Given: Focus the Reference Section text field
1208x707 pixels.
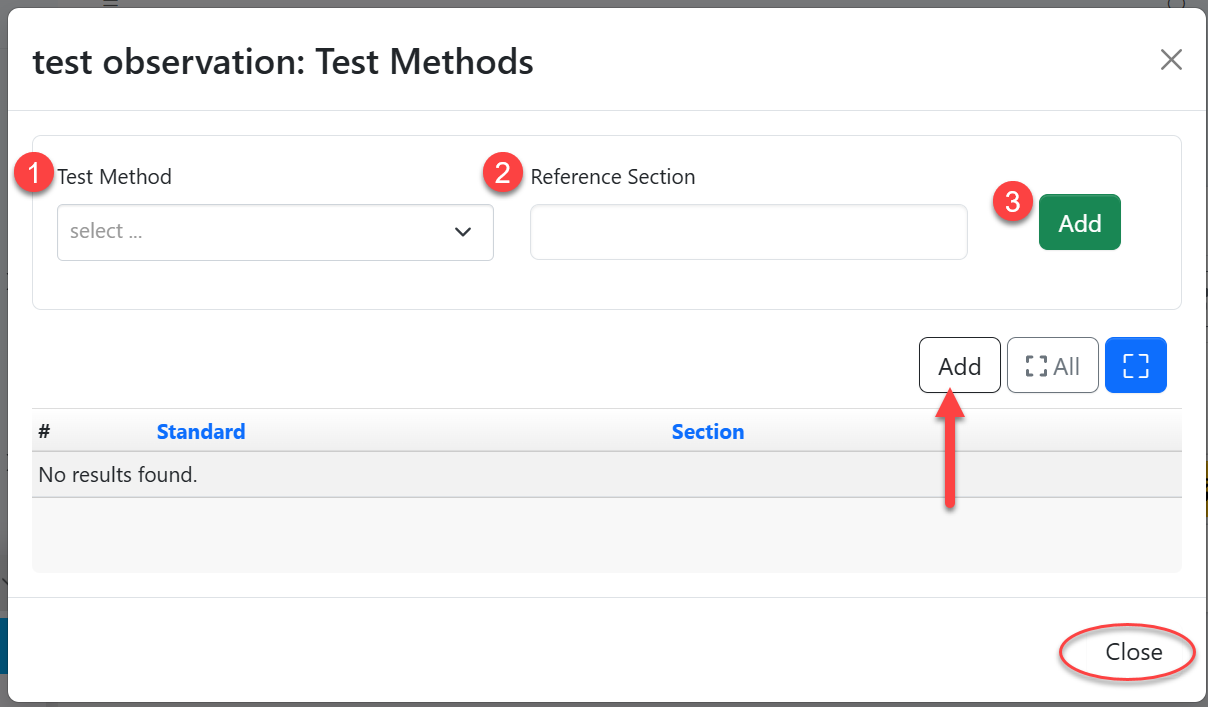Looking at the screenshot, I should click(x=748, y=232).
